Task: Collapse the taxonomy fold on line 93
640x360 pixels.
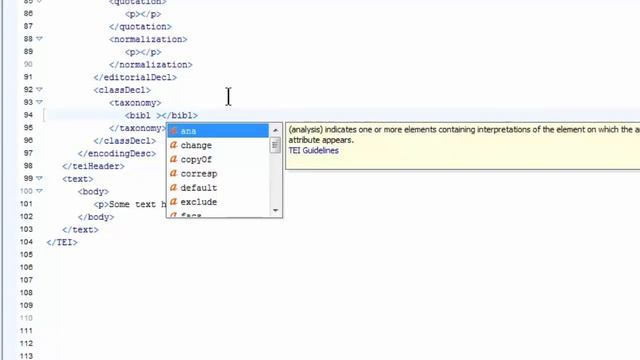Action: pos(39,102)
